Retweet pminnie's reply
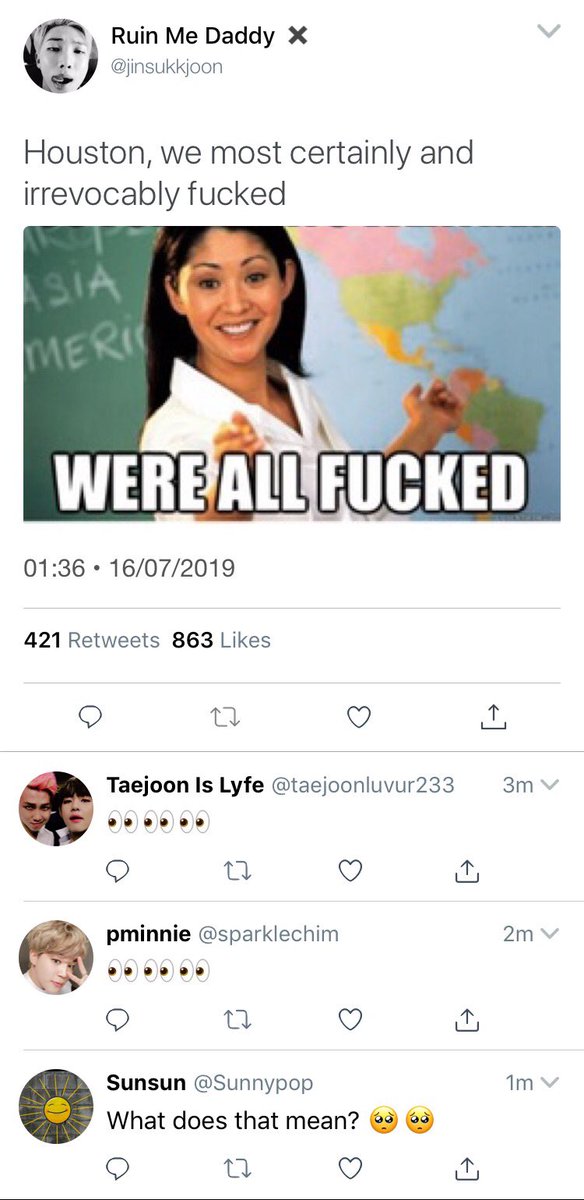The image size is (584, 1200). click(x=233, y=1019)
